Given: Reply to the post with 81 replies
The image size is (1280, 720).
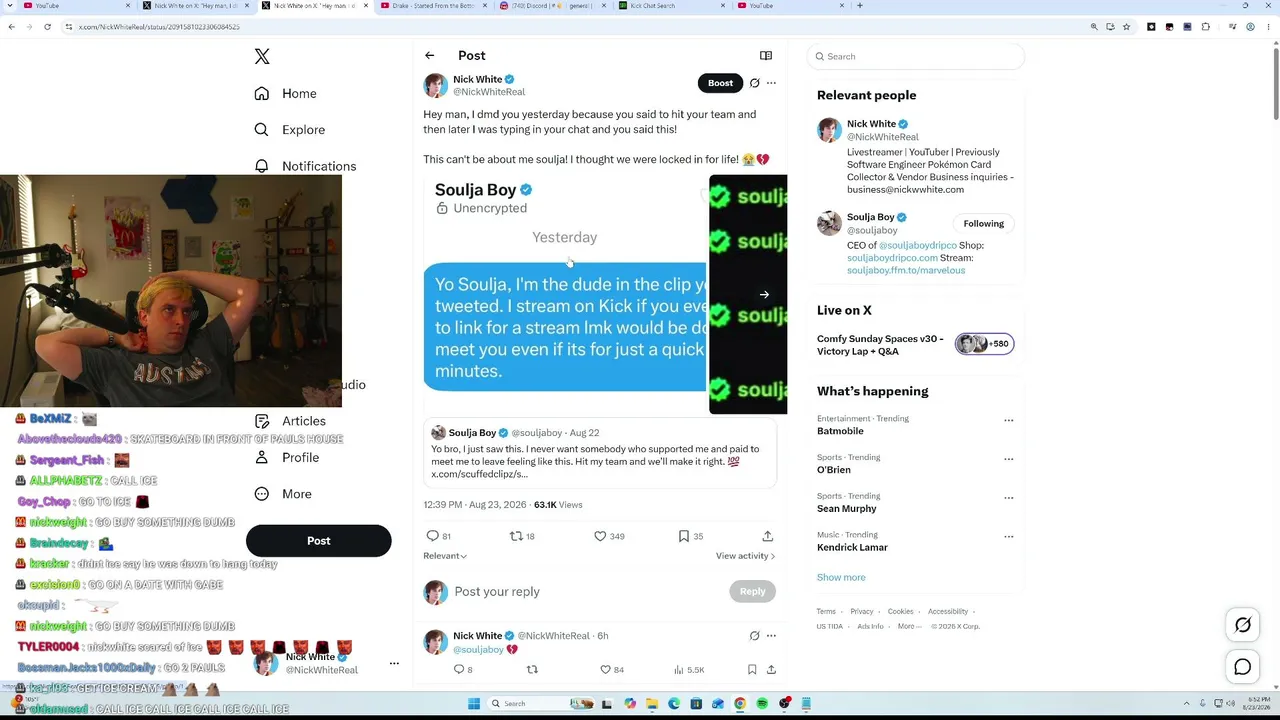Looking at the screenshot, I should tap(439, 537).
